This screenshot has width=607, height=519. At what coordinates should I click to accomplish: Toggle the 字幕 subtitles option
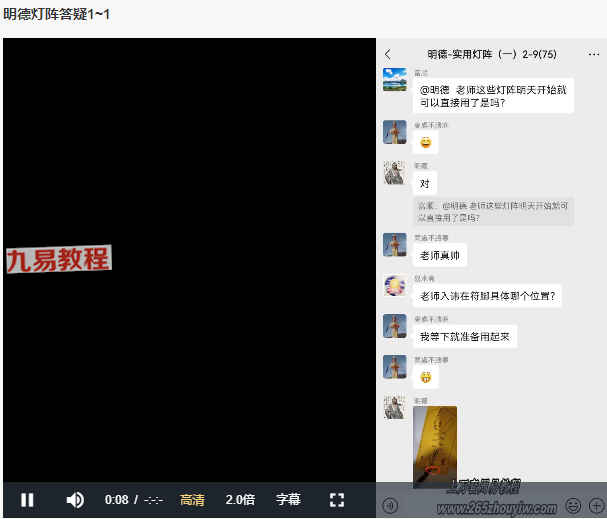(288, 500)
